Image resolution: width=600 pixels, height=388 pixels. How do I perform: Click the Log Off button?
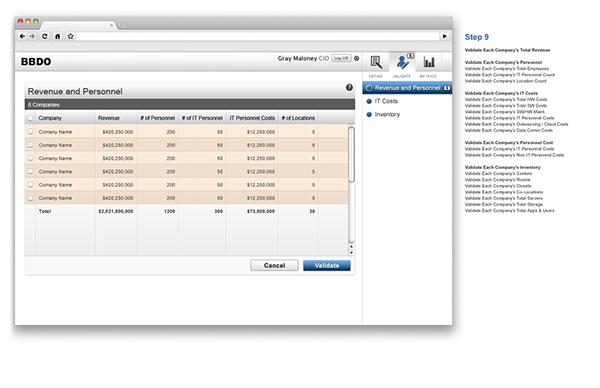pos(341,58)
